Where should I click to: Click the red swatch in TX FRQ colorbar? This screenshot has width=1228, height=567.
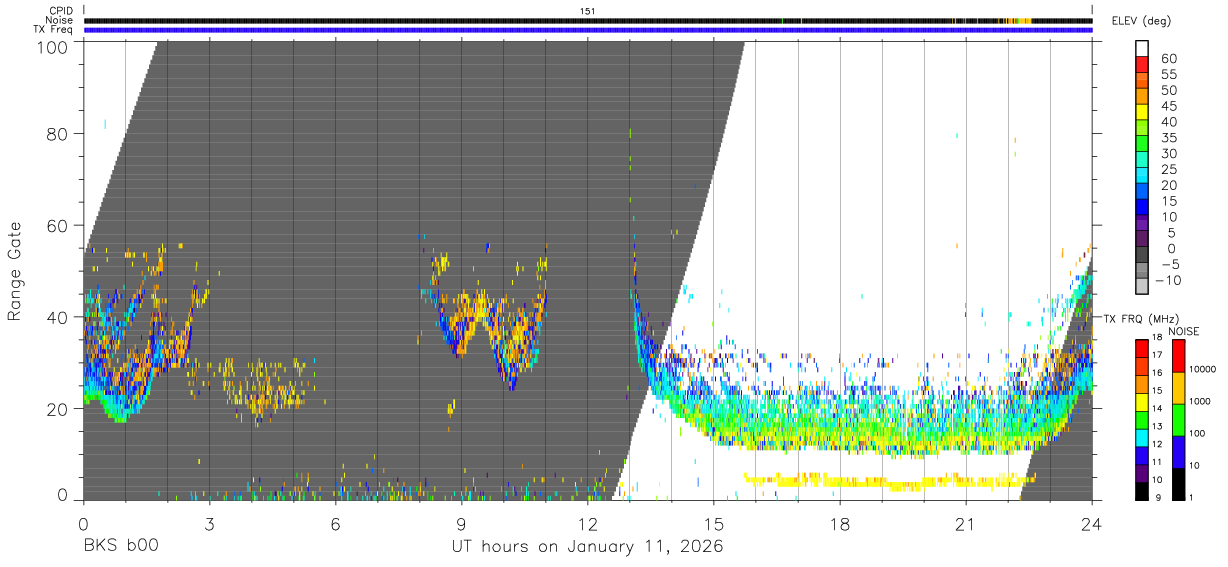[1140, 347]
